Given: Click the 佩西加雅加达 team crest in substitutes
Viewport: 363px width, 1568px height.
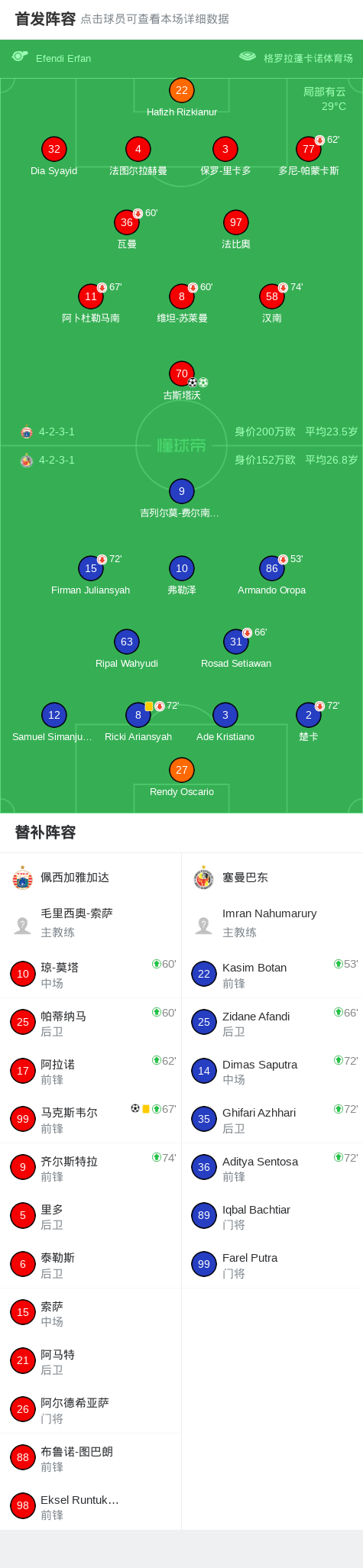Looking at the screenshot, I should coord(23,878).
